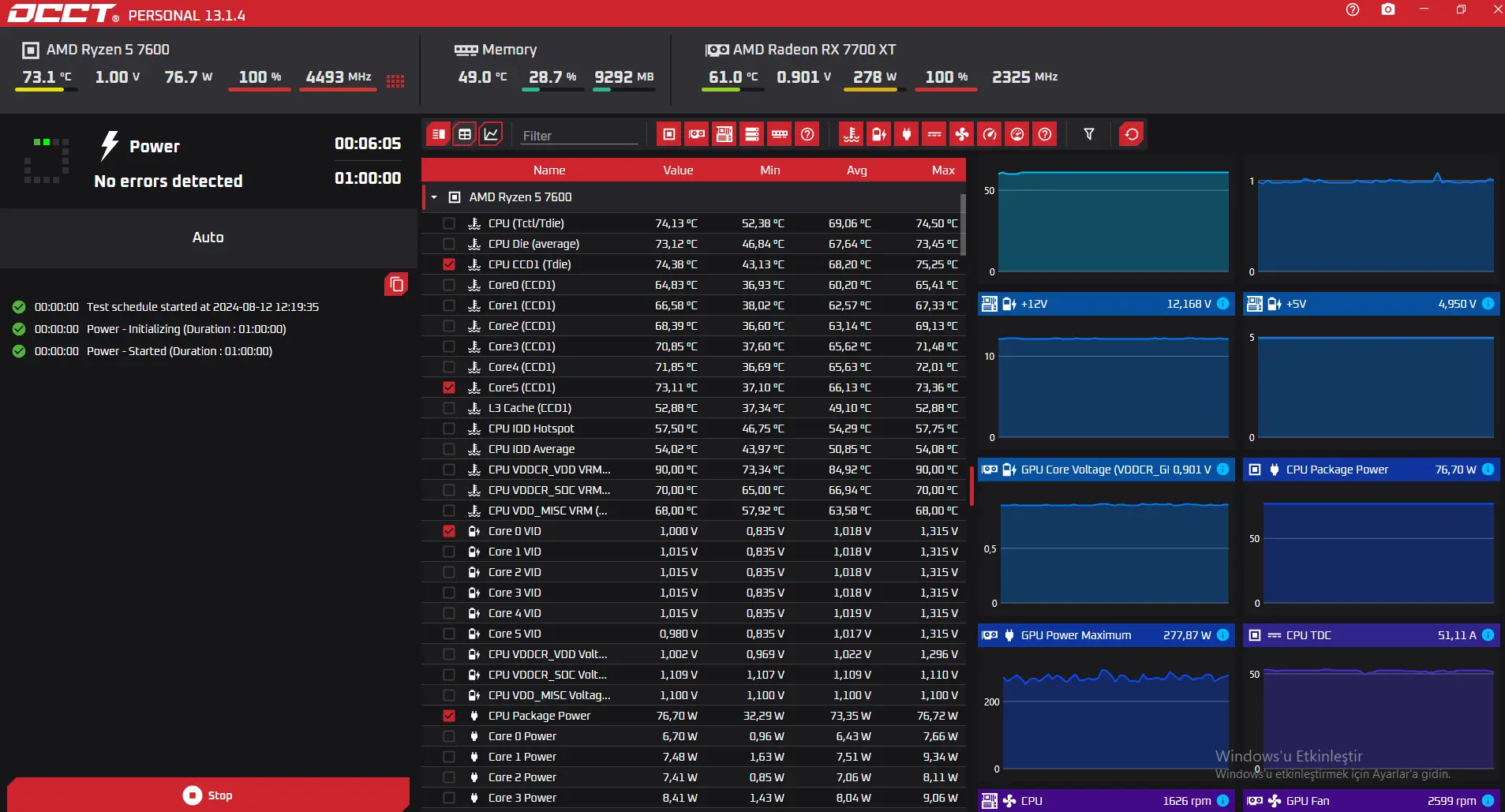The image size is (1505, 812).
Task: Collapse the AMD Ryzen 5 7600 group
Action: [434, 197]
